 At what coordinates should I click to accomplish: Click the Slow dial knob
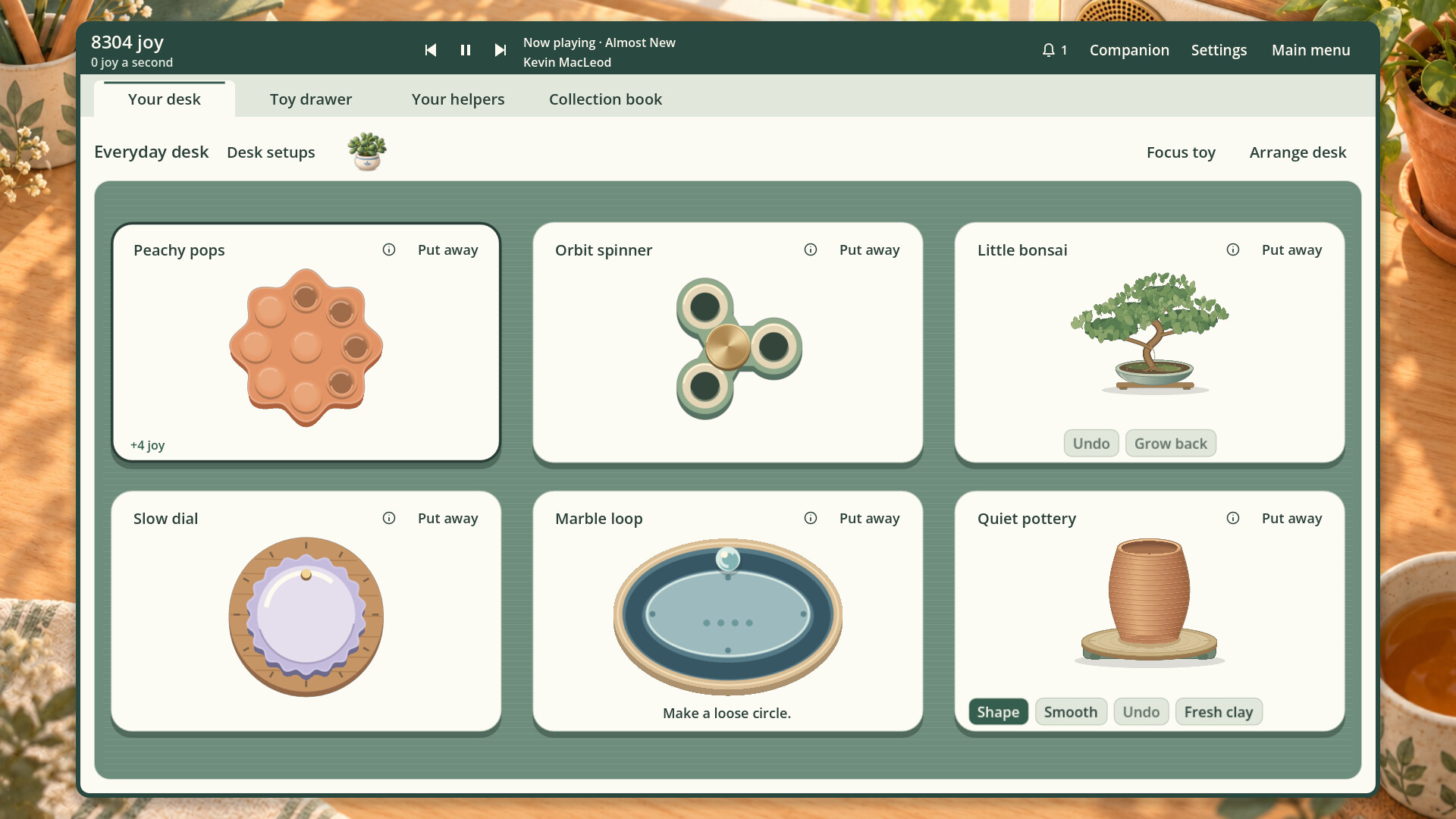click(306, 617)
